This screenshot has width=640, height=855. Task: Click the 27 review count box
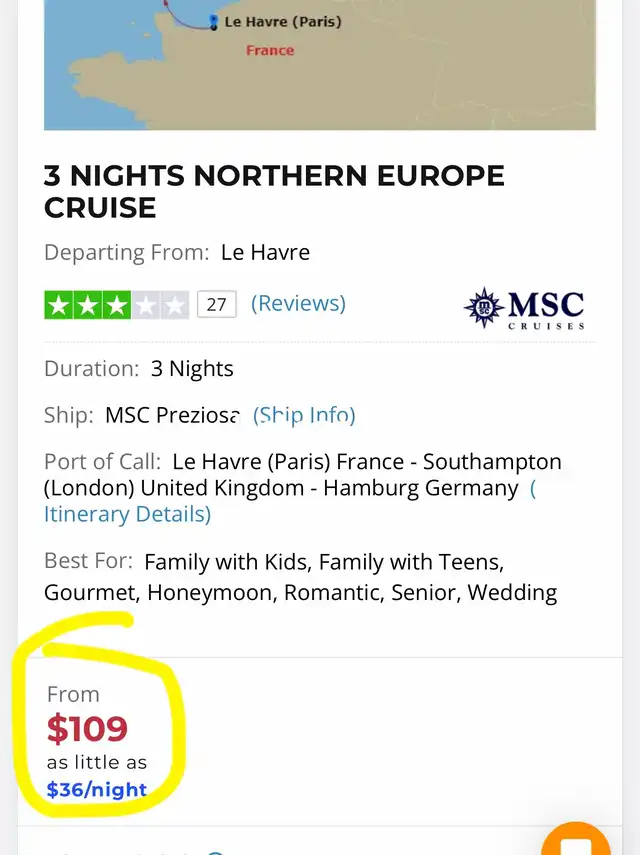click(216, 305)
